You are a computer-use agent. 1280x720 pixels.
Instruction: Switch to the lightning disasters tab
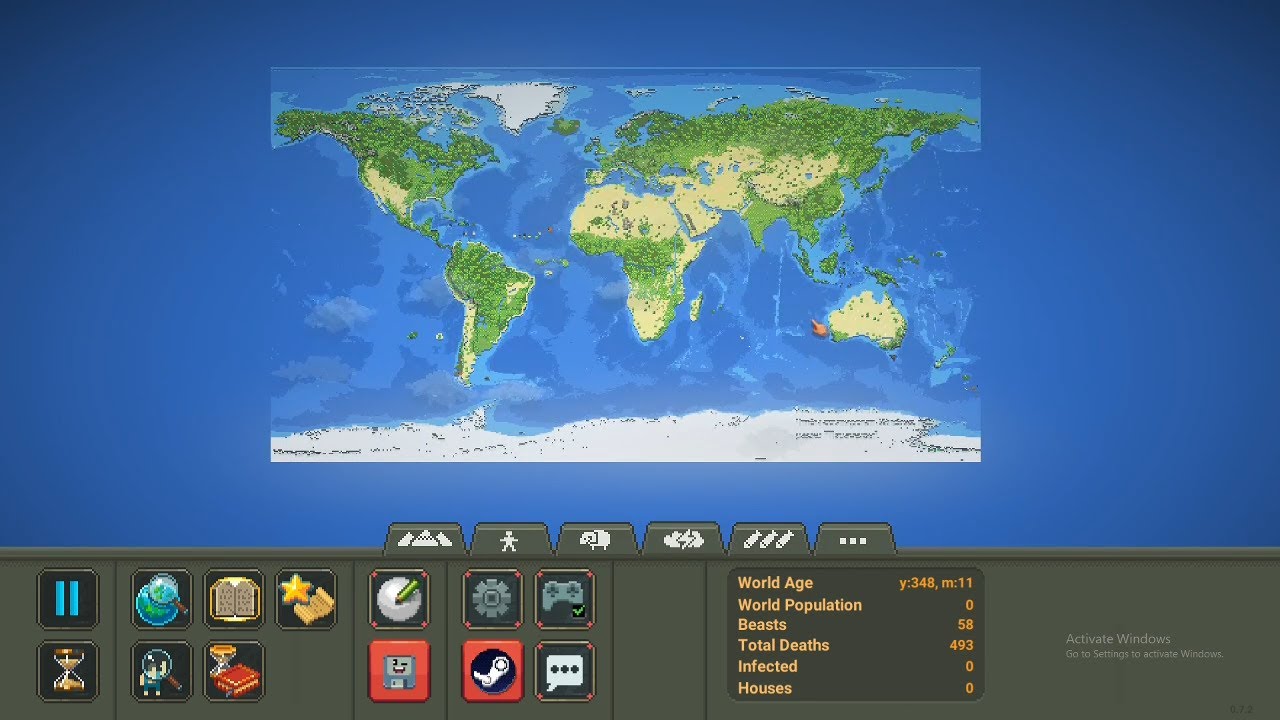tap(683, 539)
